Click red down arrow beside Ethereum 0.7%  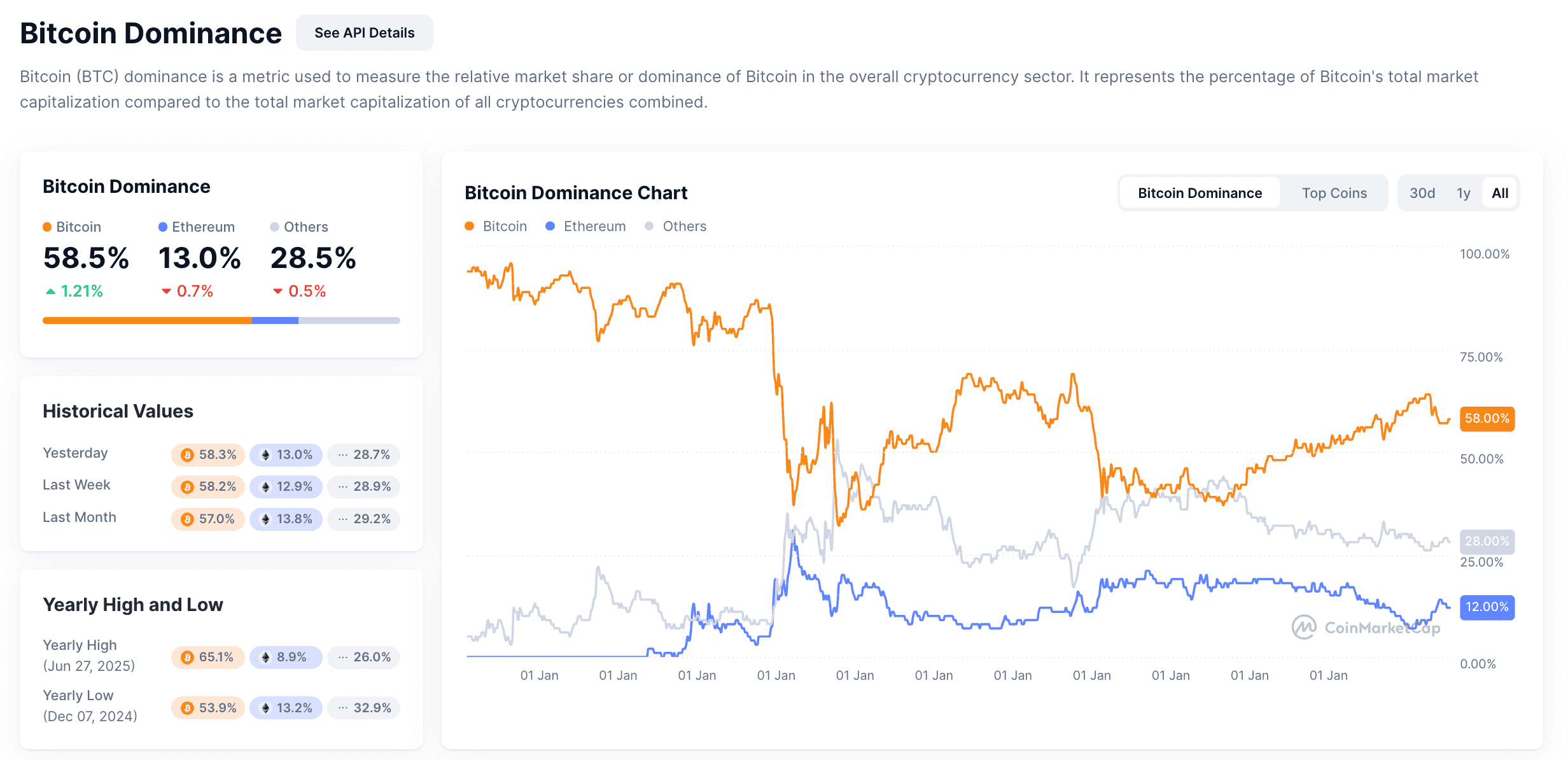pyautogui.click(x=166, y=292)
